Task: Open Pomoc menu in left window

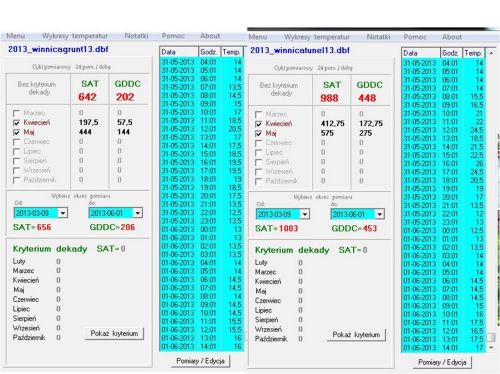Action: 173,36
